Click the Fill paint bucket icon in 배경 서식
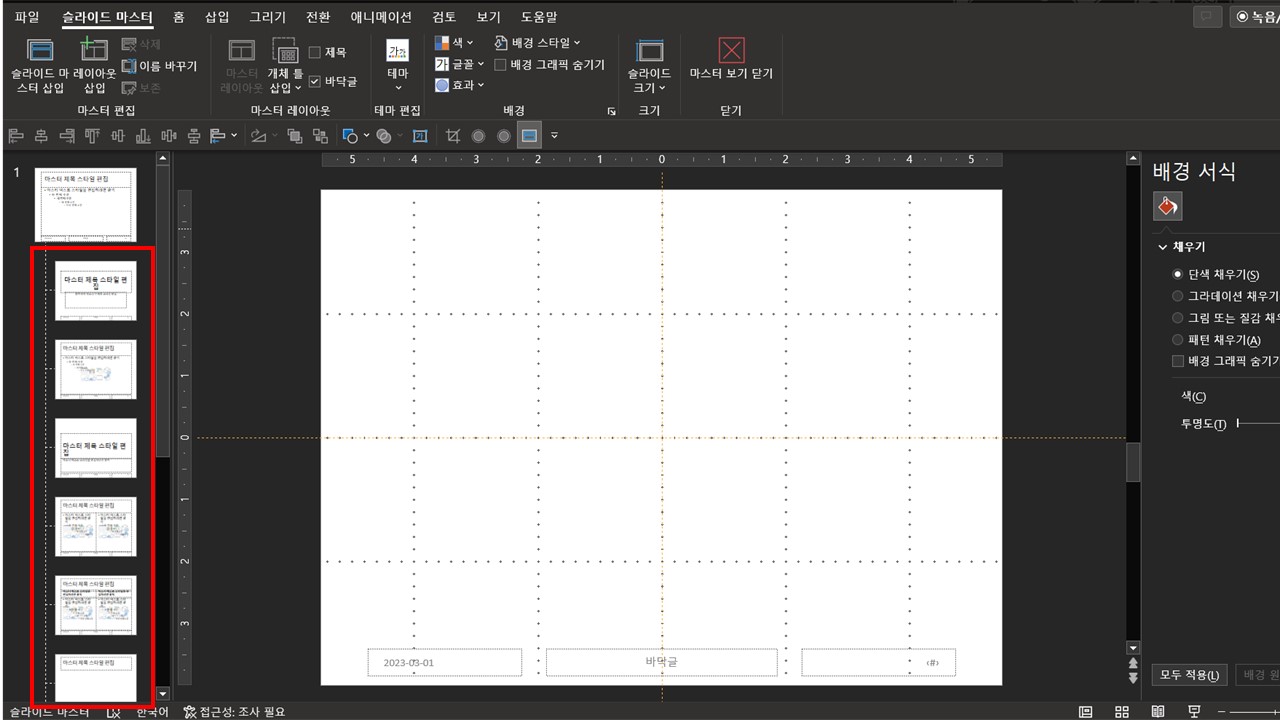 (1167, 206)
